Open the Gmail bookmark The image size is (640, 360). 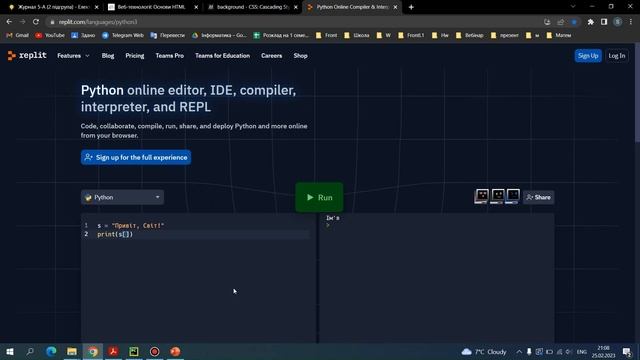[18, 36]
